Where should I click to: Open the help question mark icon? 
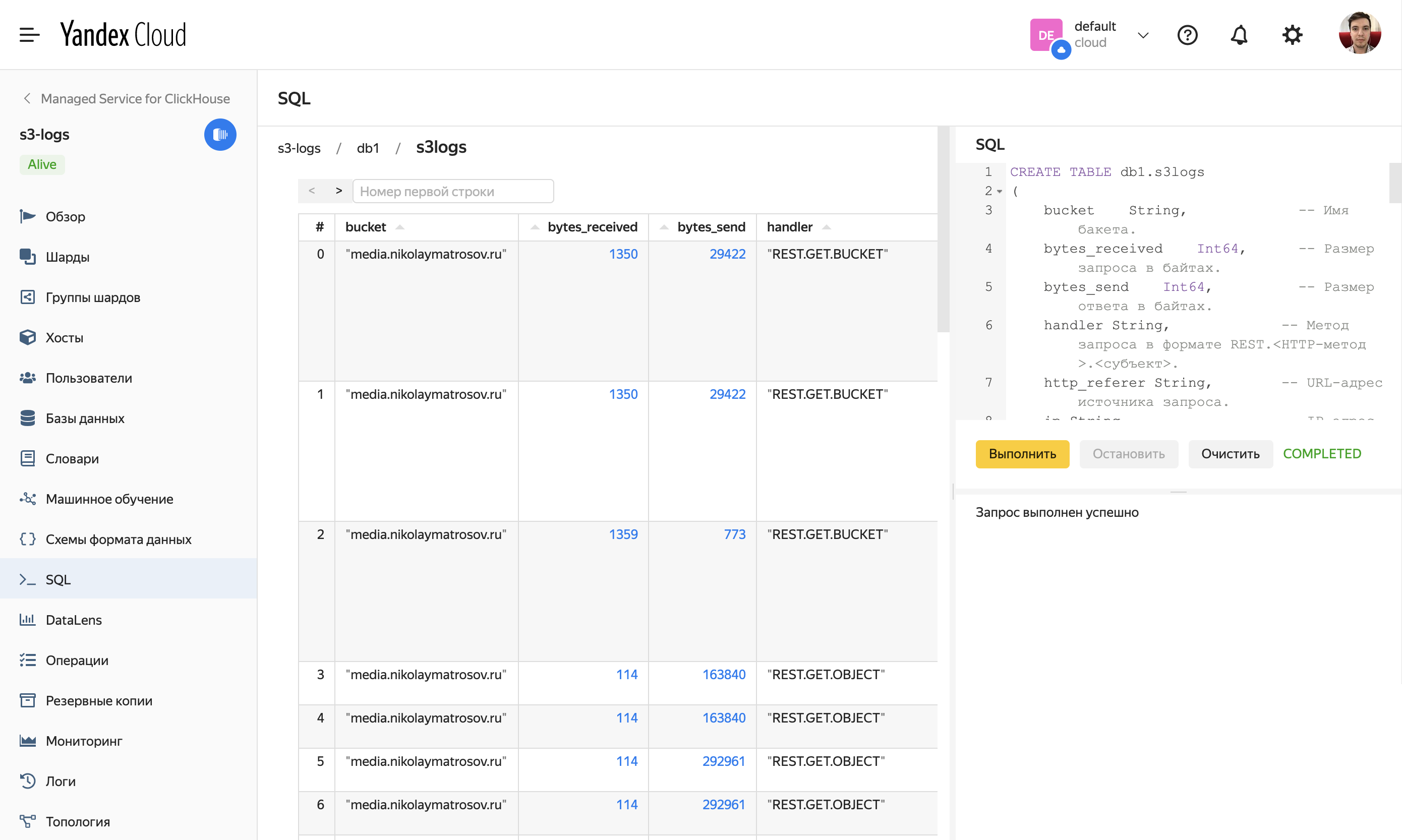[1187, 35]
